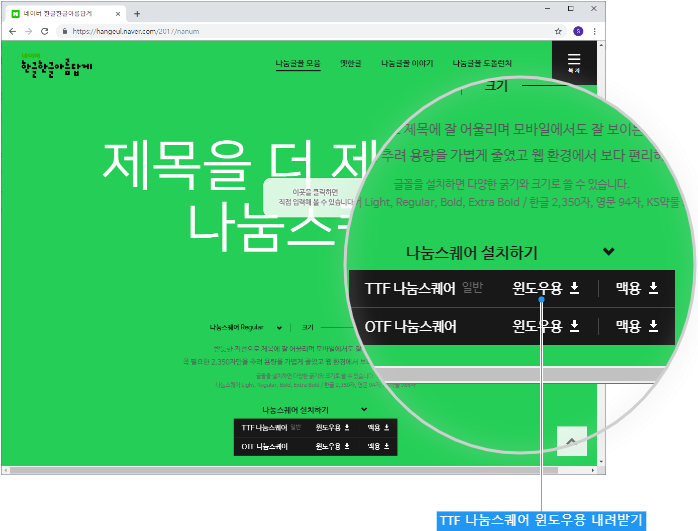Click magnified OTF 나눔스퀘어 맥용 download
This screenshot has width=698, height=531.
(637, 326)
